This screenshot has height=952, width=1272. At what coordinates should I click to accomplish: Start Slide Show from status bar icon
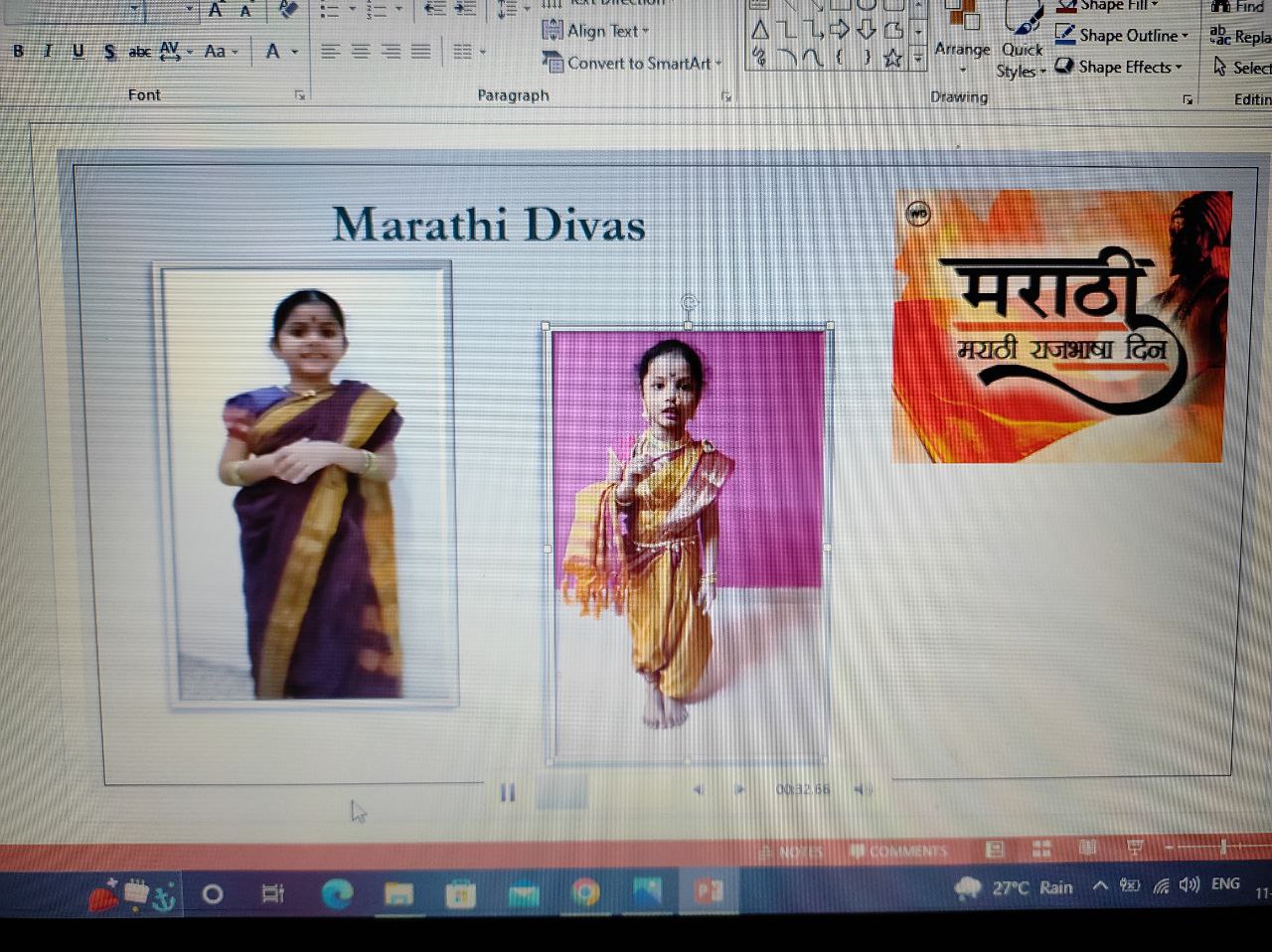pos(1135,848)
